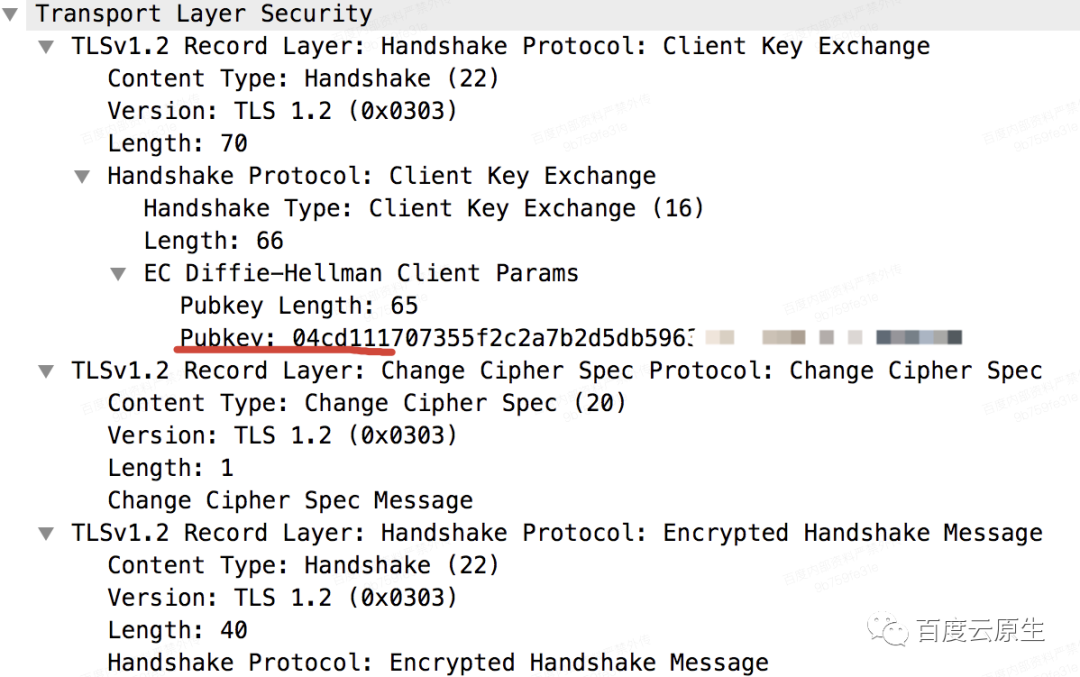This screenshot has width=1080, height=677.
Task: Select first Version: TLS 1.2 (0x0303) row
Action: (282, 111)
